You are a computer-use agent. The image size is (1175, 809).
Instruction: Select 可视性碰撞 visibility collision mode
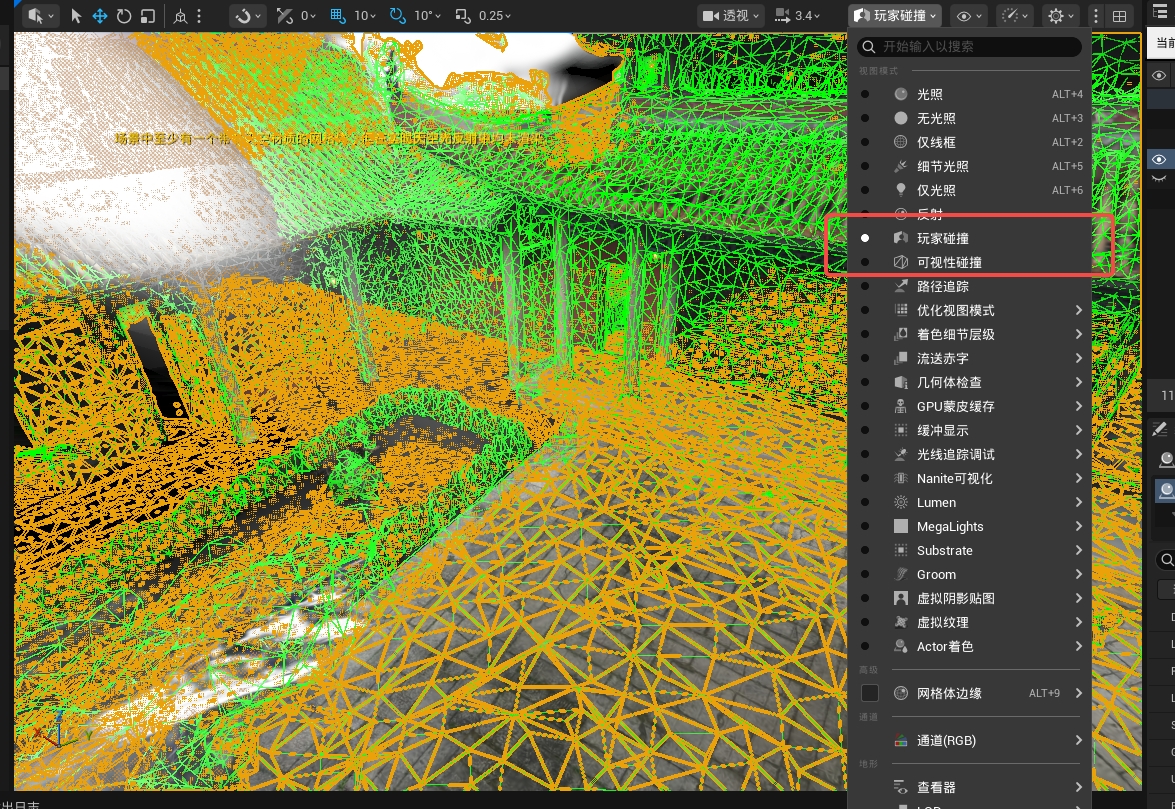tap(969, 262)
